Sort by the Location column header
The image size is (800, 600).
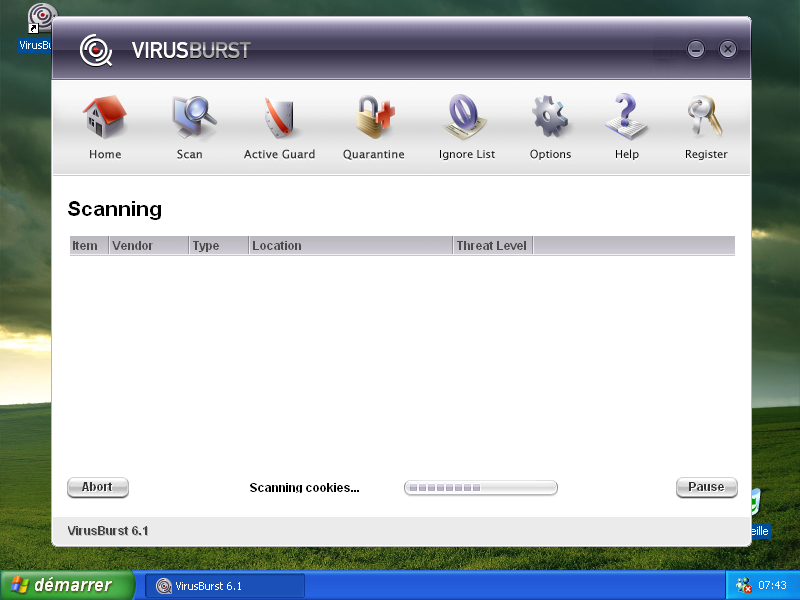click(x=351, y=245)
